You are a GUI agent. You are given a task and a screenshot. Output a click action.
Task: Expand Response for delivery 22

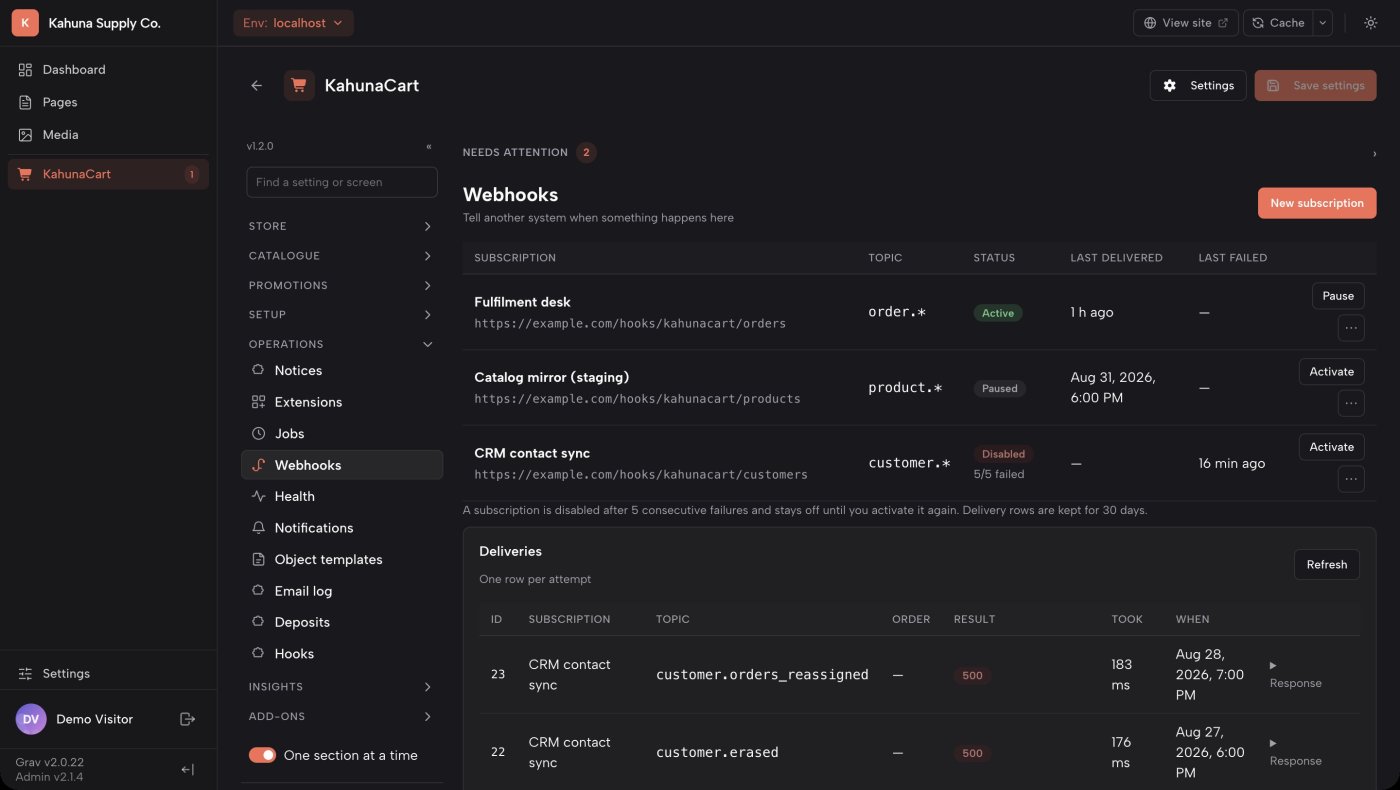tap(1296, 752)
